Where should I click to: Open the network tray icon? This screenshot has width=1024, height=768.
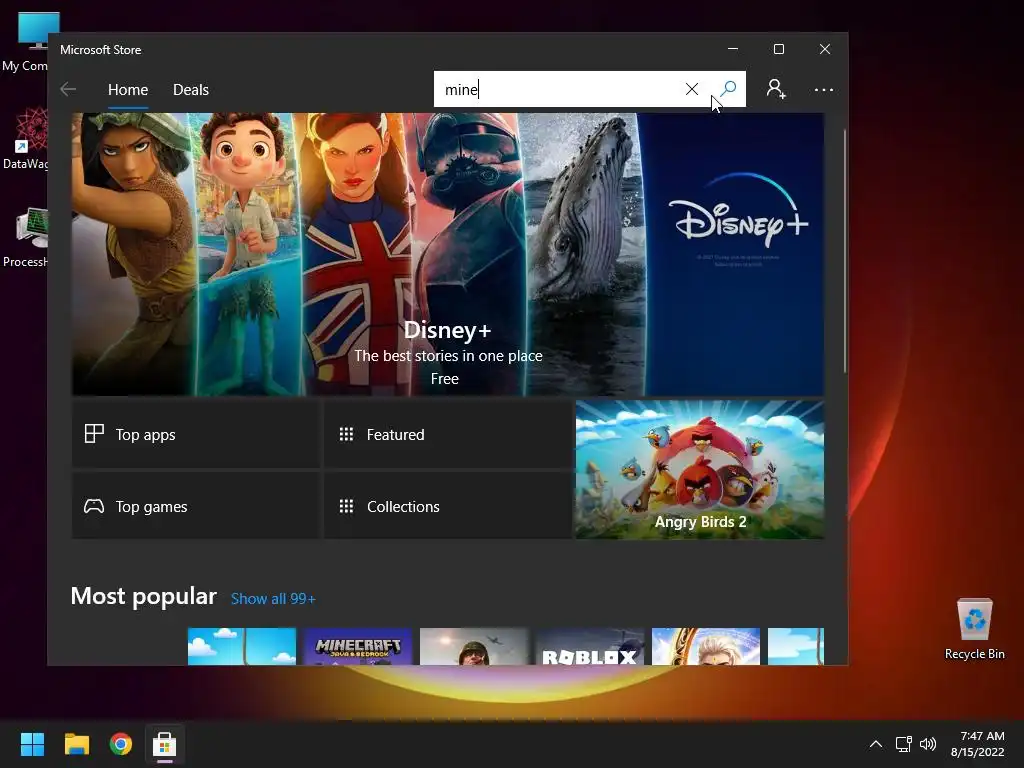tap(904, 744)
